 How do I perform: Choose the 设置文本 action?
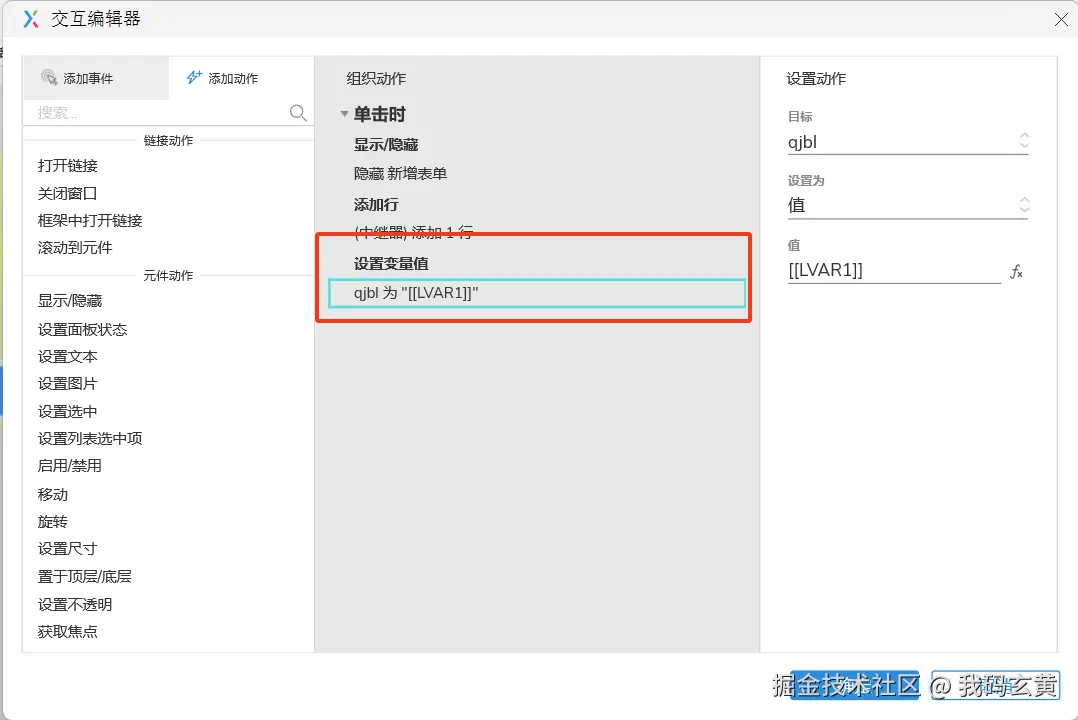pyautogui.click(x=67, y=357)
